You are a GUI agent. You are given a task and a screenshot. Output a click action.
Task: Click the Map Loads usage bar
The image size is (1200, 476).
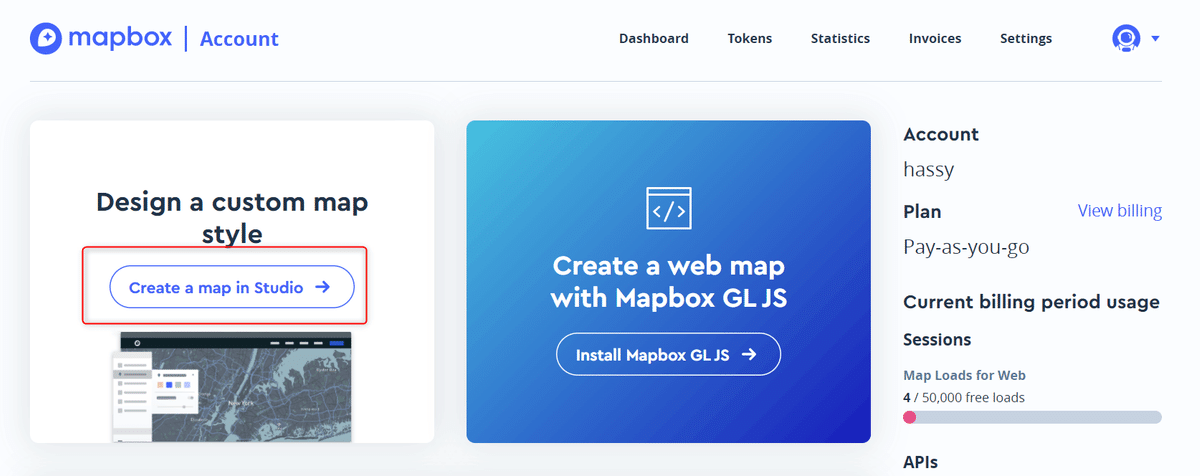[x=1032, y=417]
